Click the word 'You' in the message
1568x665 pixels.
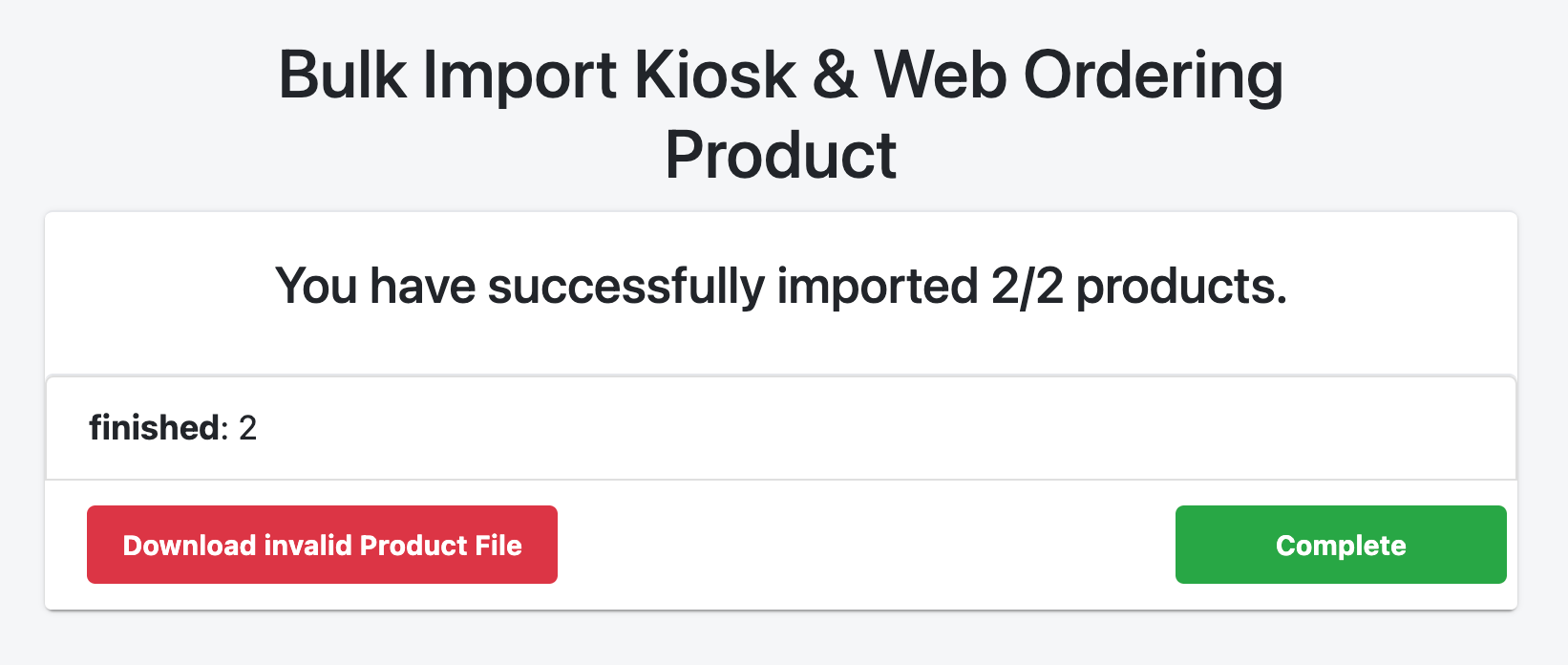tap(316, 286)
